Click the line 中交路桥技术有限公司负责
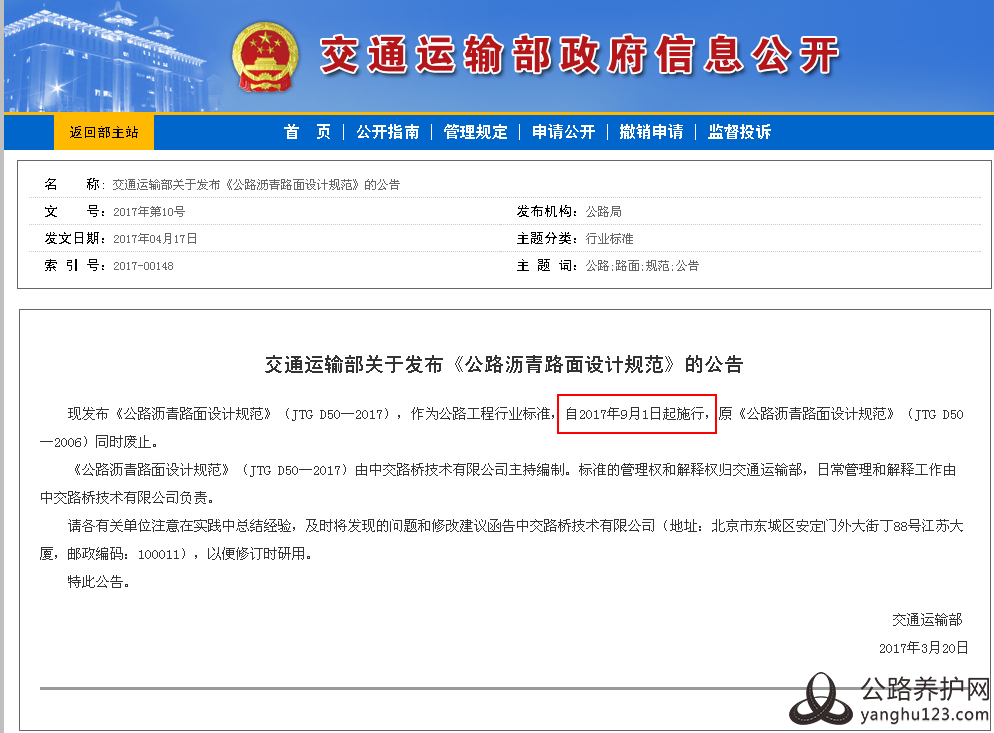This screenshot has width=994, height=733. (127, 498)
